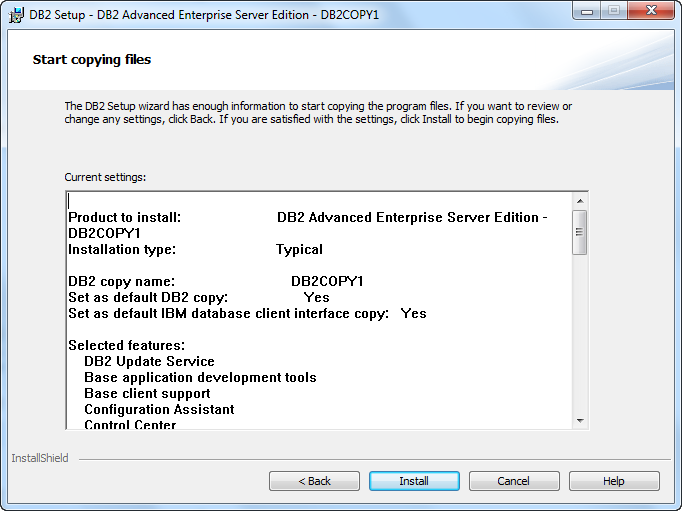The height and width of the screenshot is (511, 682).
Task: Click the 'Base client support' feature line
Action: tap(147, 394)
